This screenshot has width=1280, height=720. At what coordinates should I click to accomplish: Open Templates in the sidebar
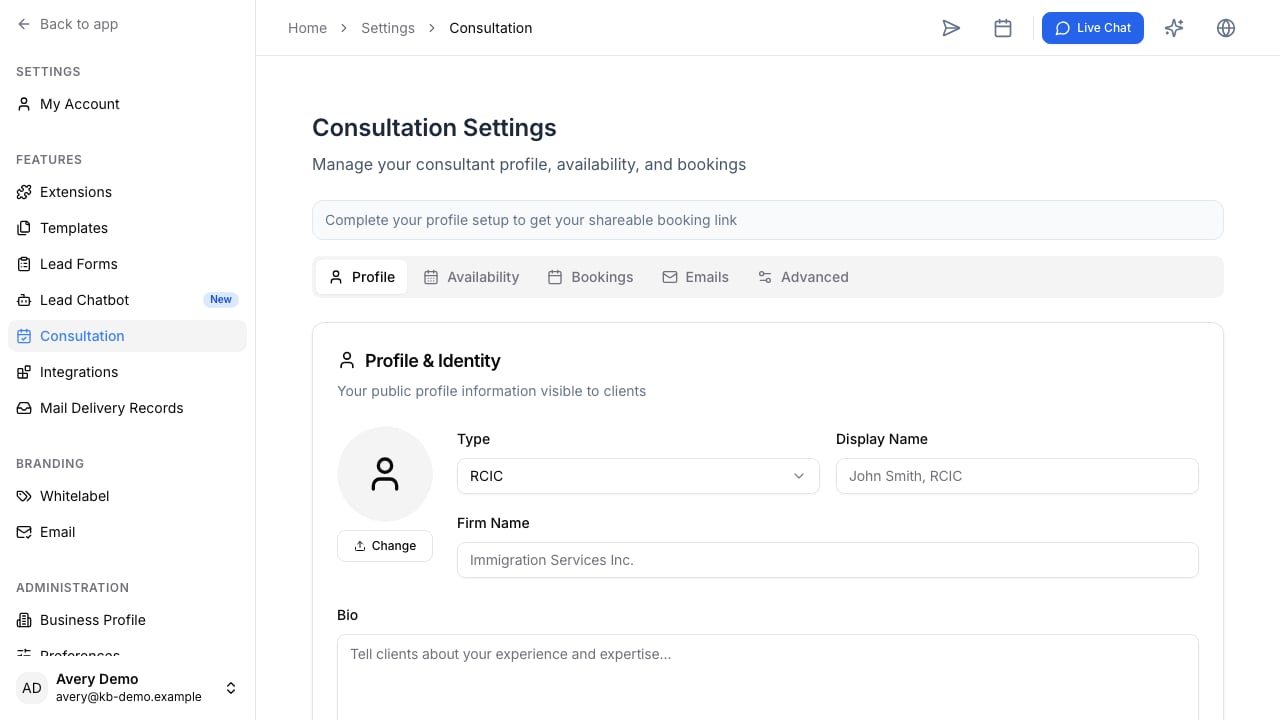coord(127,228)
